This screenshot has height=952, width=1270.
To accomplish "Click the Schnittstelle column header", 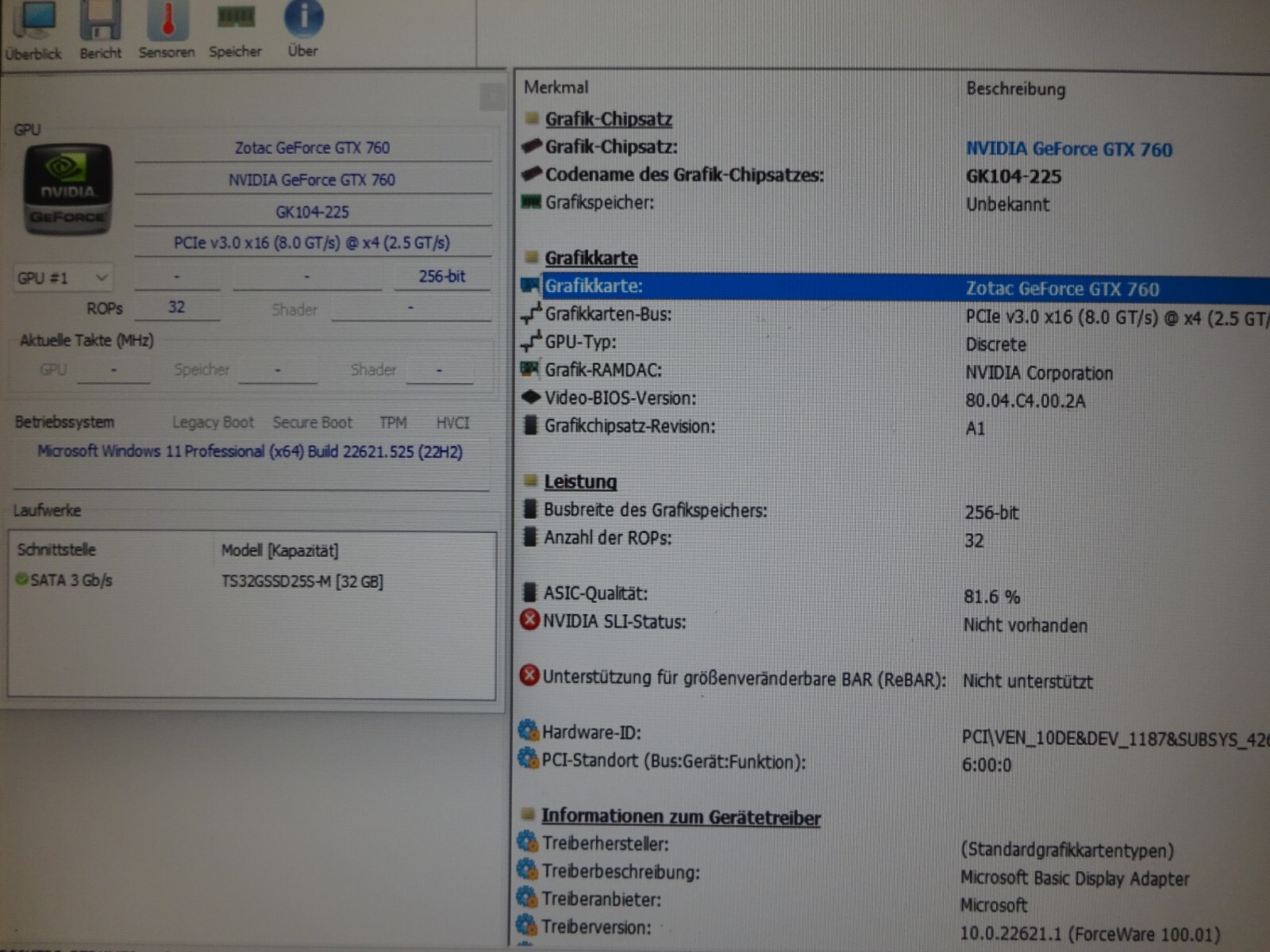I will 56,549.
